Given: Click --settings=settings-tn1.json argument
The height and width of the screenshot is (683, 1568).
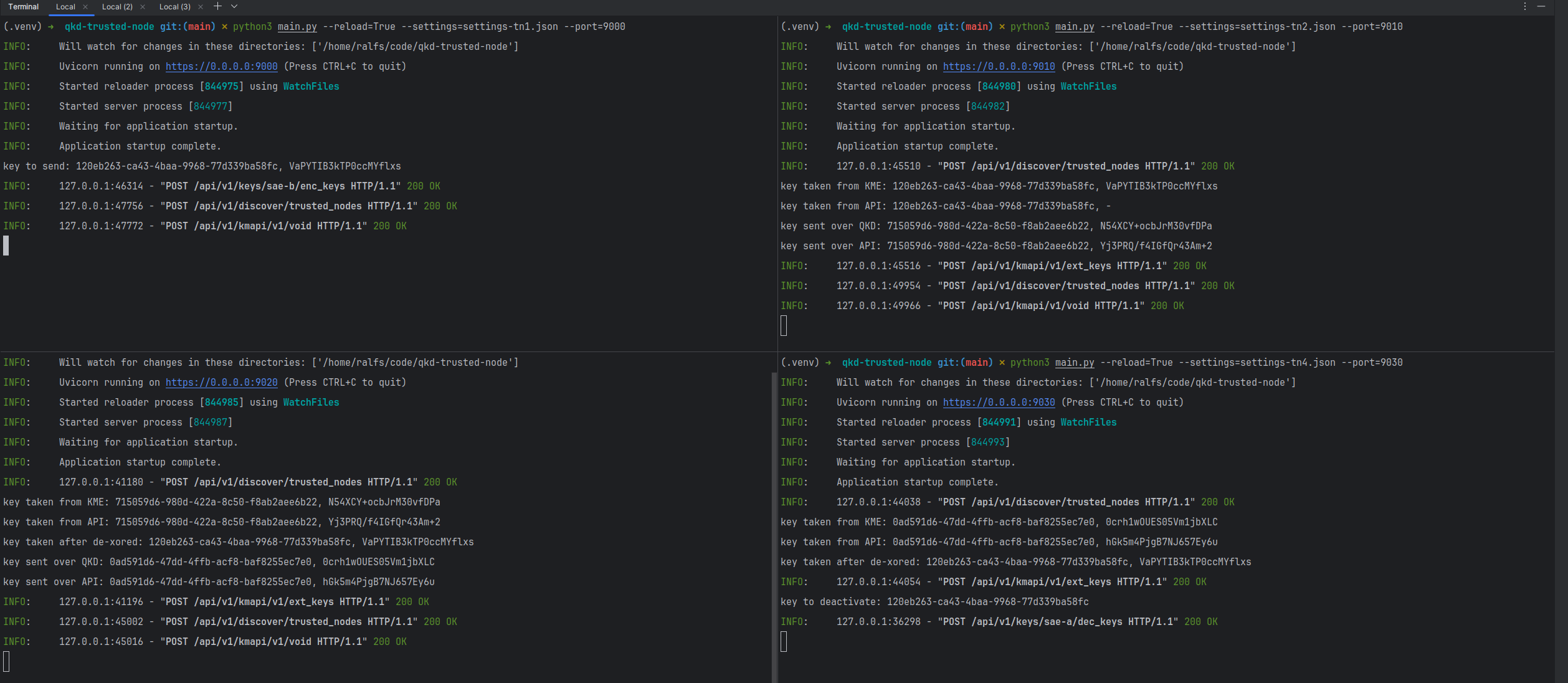Looking at the screenshot, I should click(480, 27).
